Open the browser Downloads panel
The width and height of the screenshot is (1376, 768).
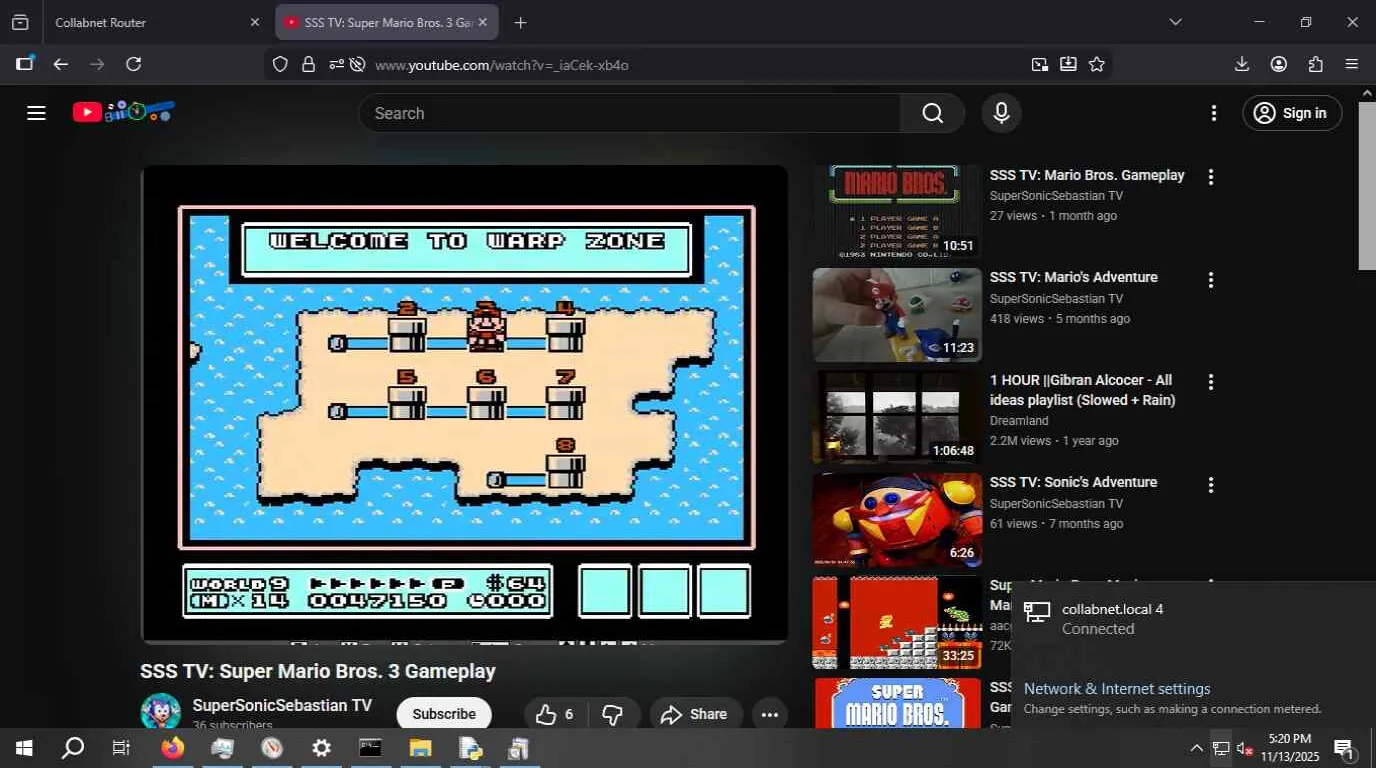[x=1242, y=64]
